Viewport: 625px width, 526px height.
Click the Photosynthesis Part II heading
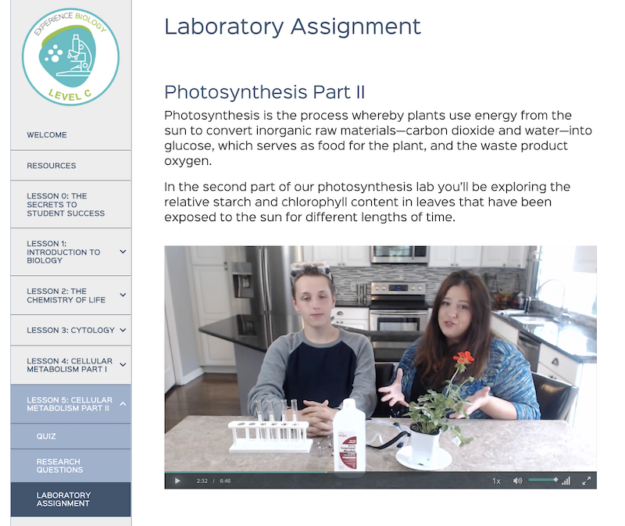click(x=264, y=92)
